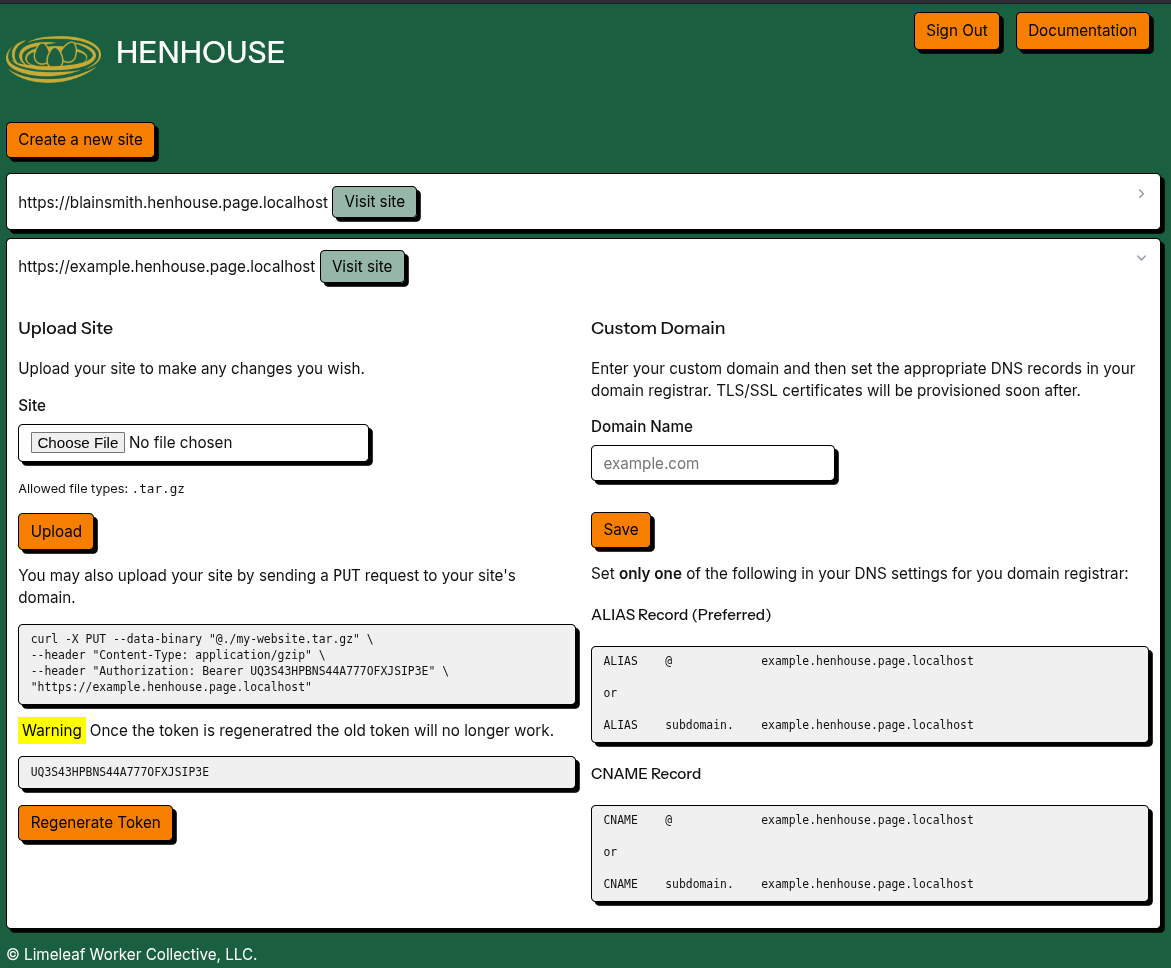Click the HENHOUSE site title
Image resolution: width=1171 pixels, height=968 pixels.
(200, 53)
